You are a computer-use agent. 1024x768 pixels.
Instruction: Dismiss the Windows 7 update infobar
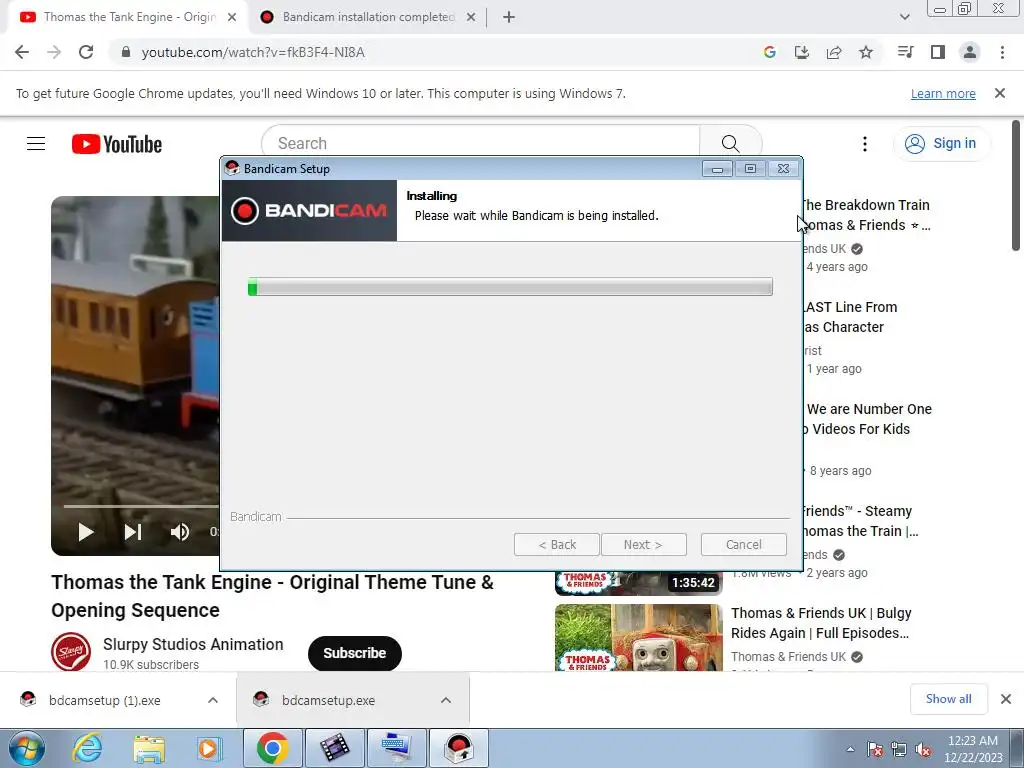pos(1000,93)
